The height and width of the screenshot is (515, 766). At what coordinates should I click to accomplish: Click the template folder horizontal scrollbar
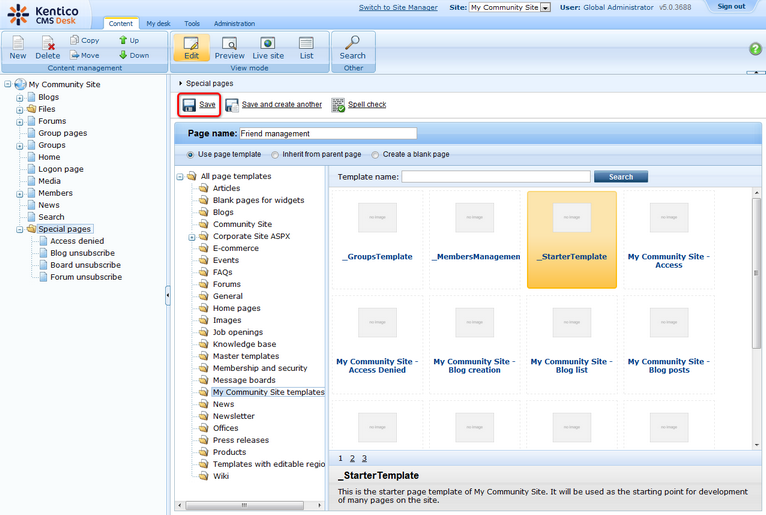click(x=244, y=505)
